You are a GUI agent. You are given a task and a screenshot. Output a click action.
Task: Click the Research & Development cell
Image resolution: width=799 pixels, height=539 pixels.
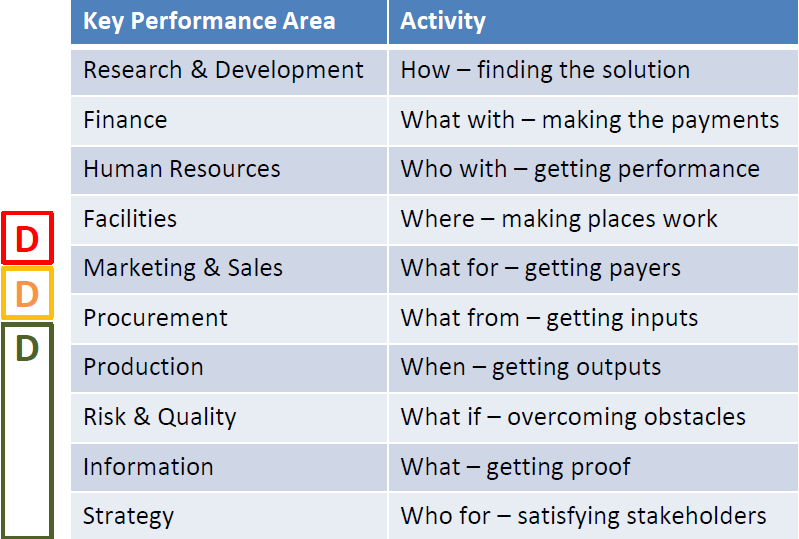(229, 72)
